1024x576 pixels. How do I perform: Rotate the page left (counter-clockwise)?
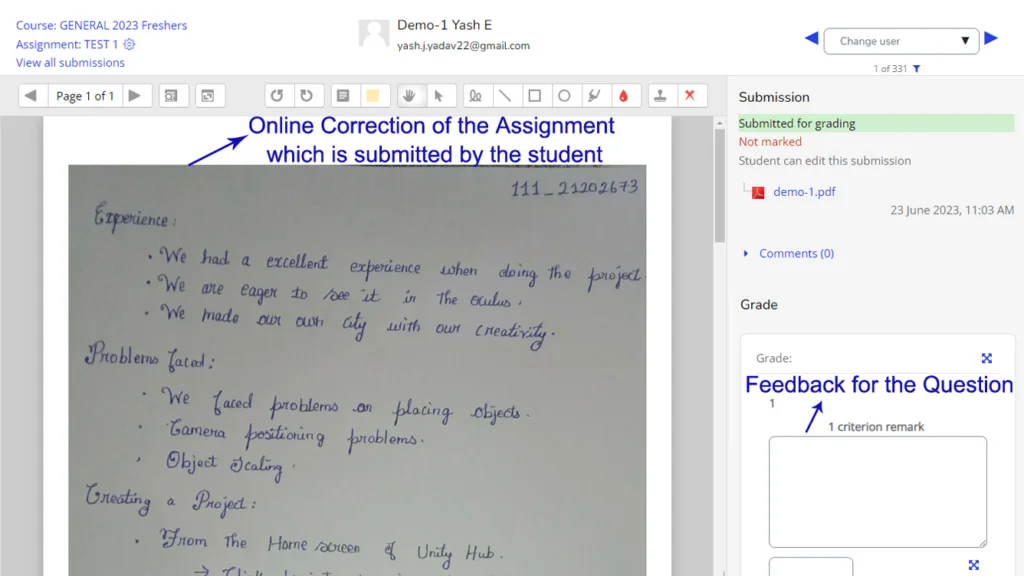(277, 96)
